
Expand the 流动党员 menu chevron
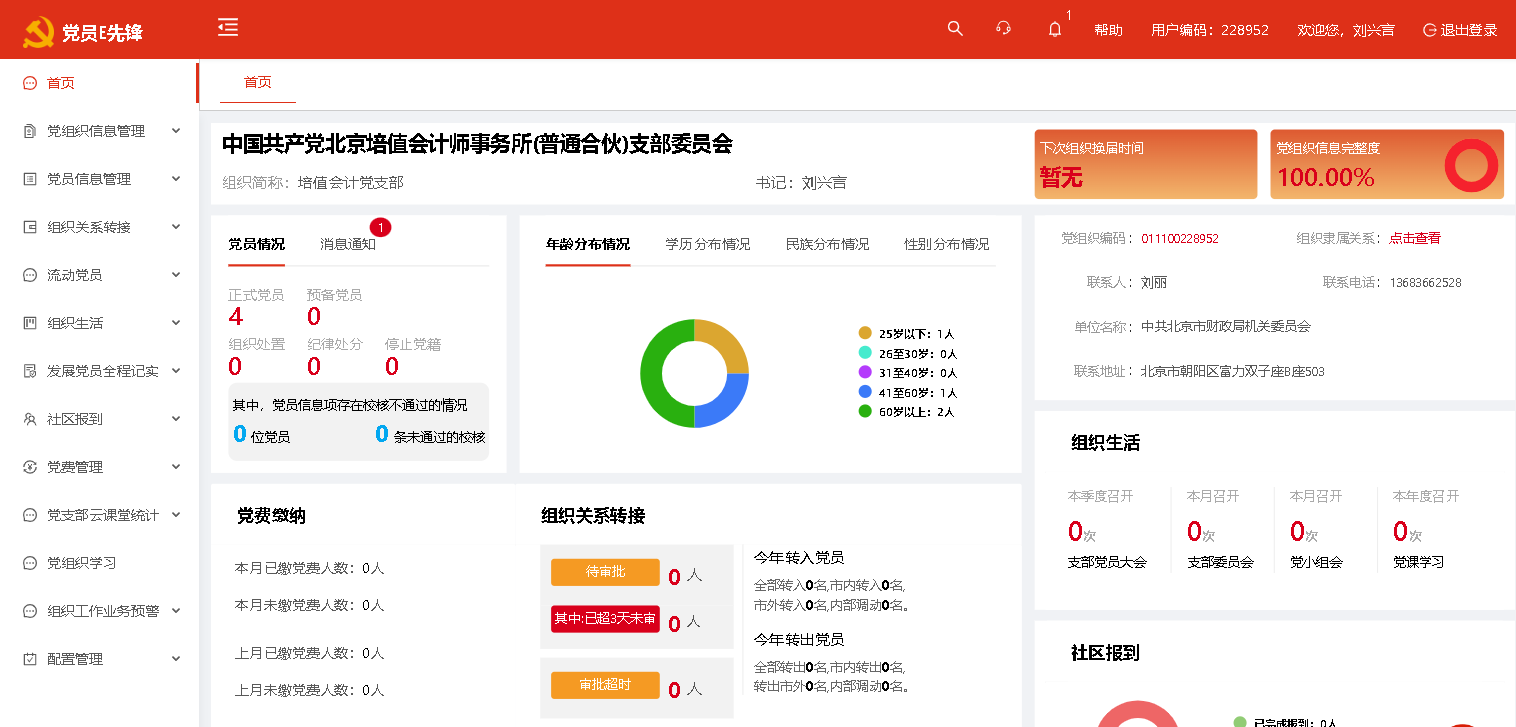[176, 275]
